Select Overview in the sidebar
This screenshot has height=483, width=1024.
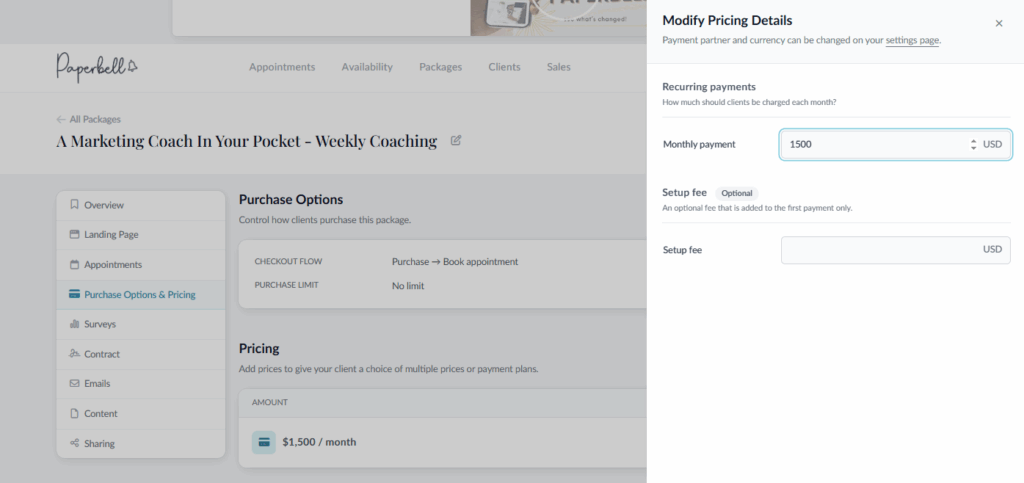pyautogui.click(x=140, y=205)
